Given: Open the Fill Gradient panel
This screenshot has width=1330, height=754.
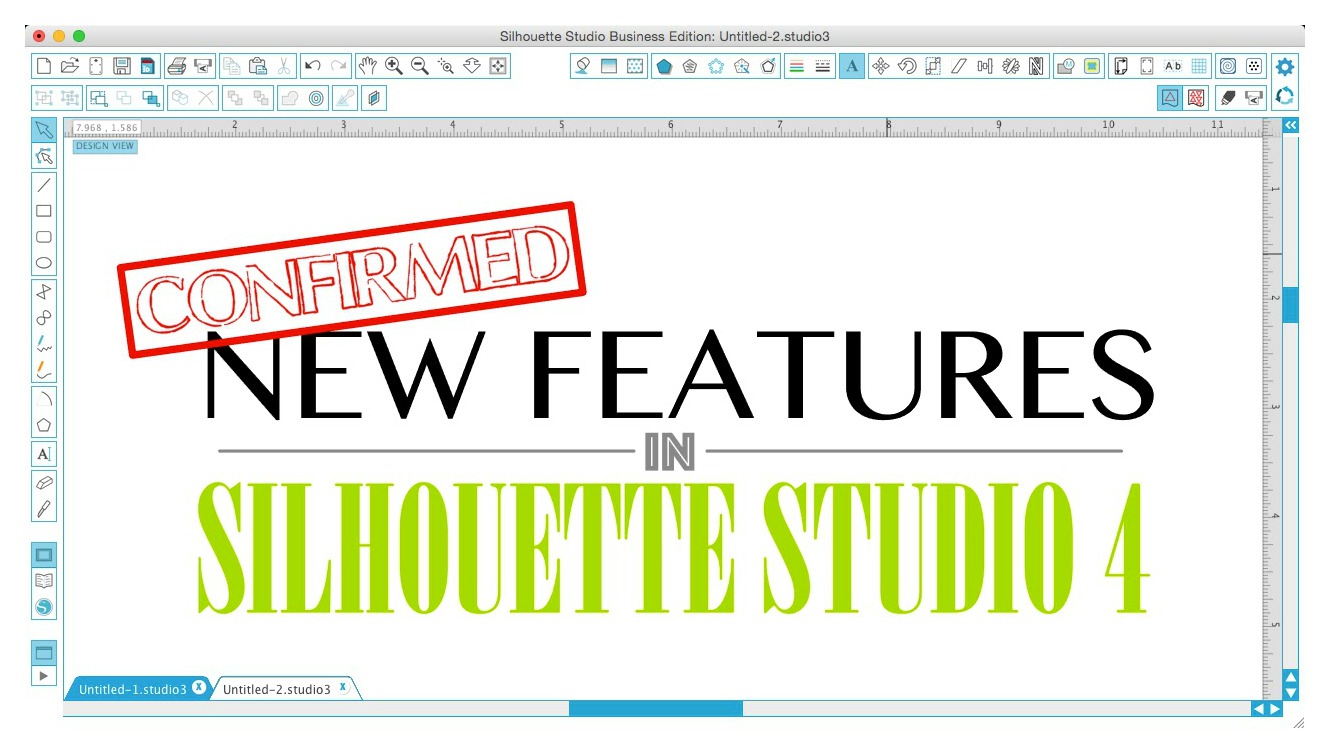Looking at the screenshot, I should pos(609,66).
